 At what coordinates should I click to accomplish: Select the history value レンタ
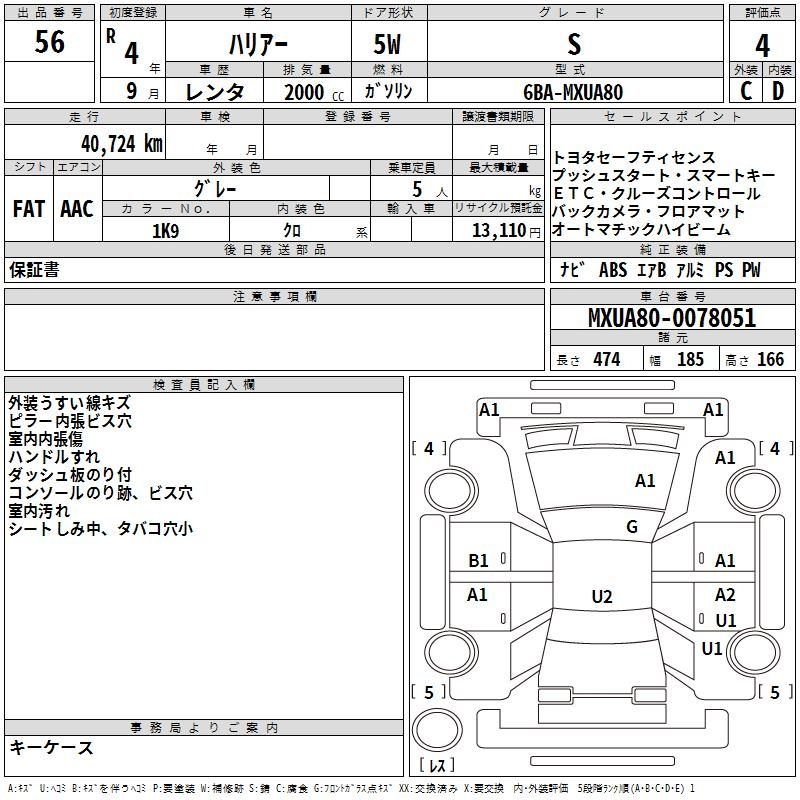tap(215, 92)
